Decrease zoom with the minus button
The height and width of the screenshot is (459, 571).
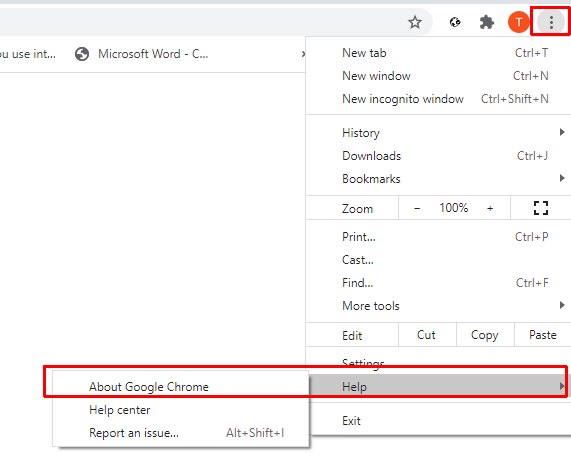click(417, 208)
